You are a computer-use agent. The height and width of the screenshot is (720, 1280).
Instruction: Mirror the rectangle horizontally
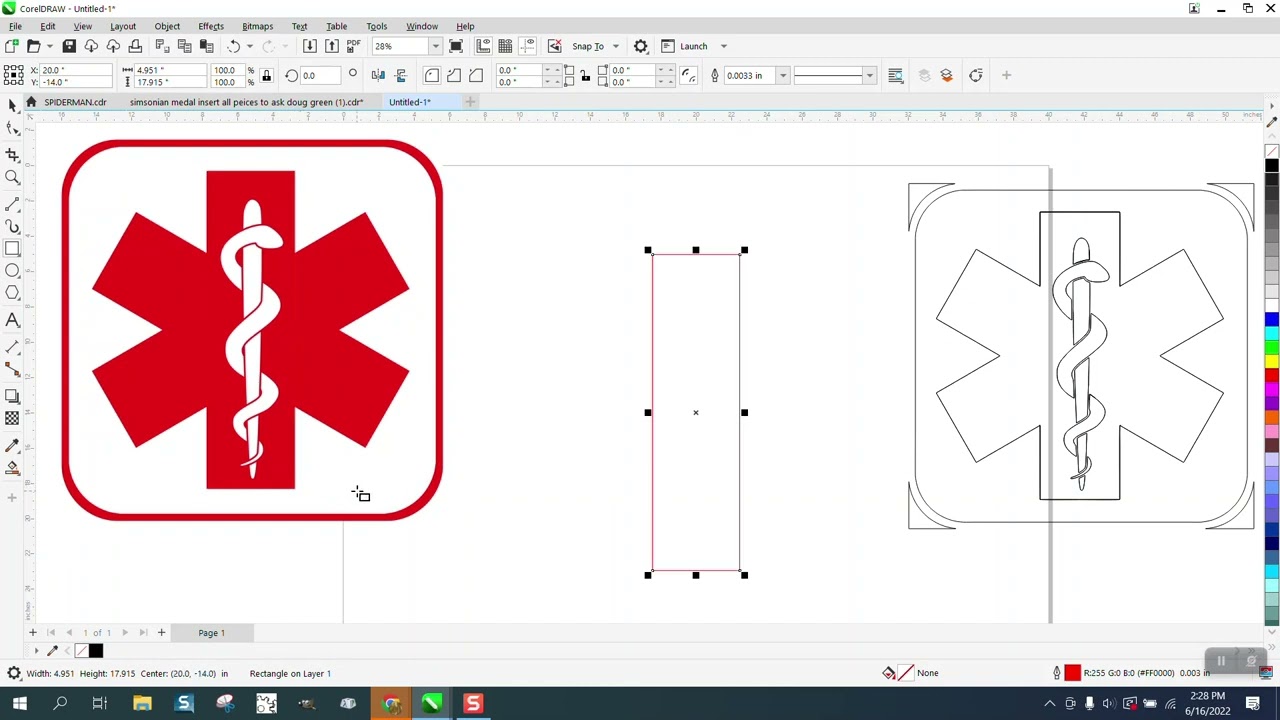[378, 75]
